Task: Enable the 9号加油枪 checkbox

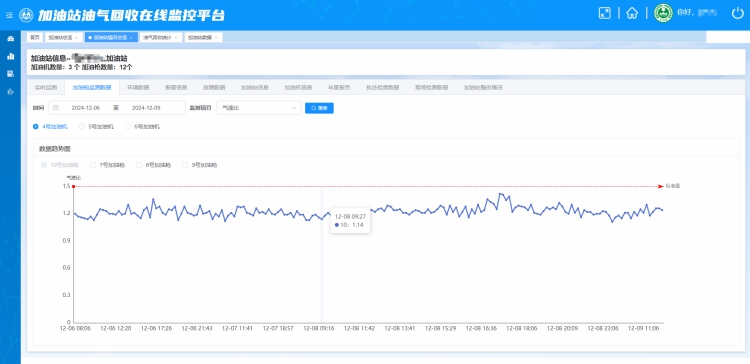Action: 185,165
